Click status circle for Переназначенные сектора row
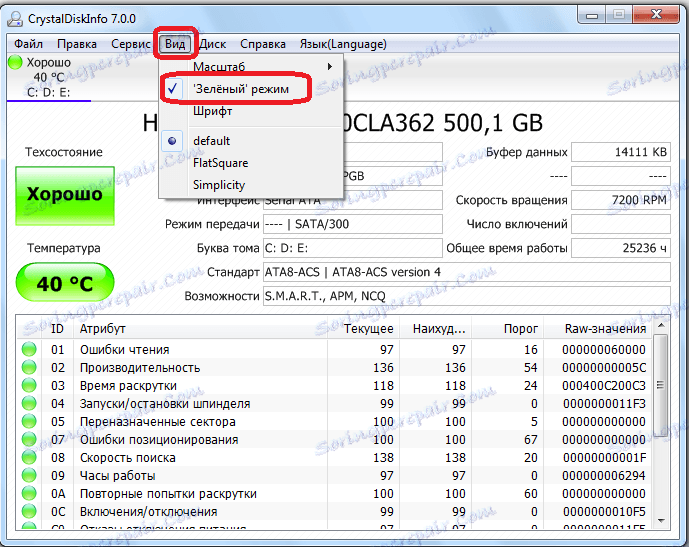Image resolution: width=689 pixels, height=547 pixels. tap(29, 421)
